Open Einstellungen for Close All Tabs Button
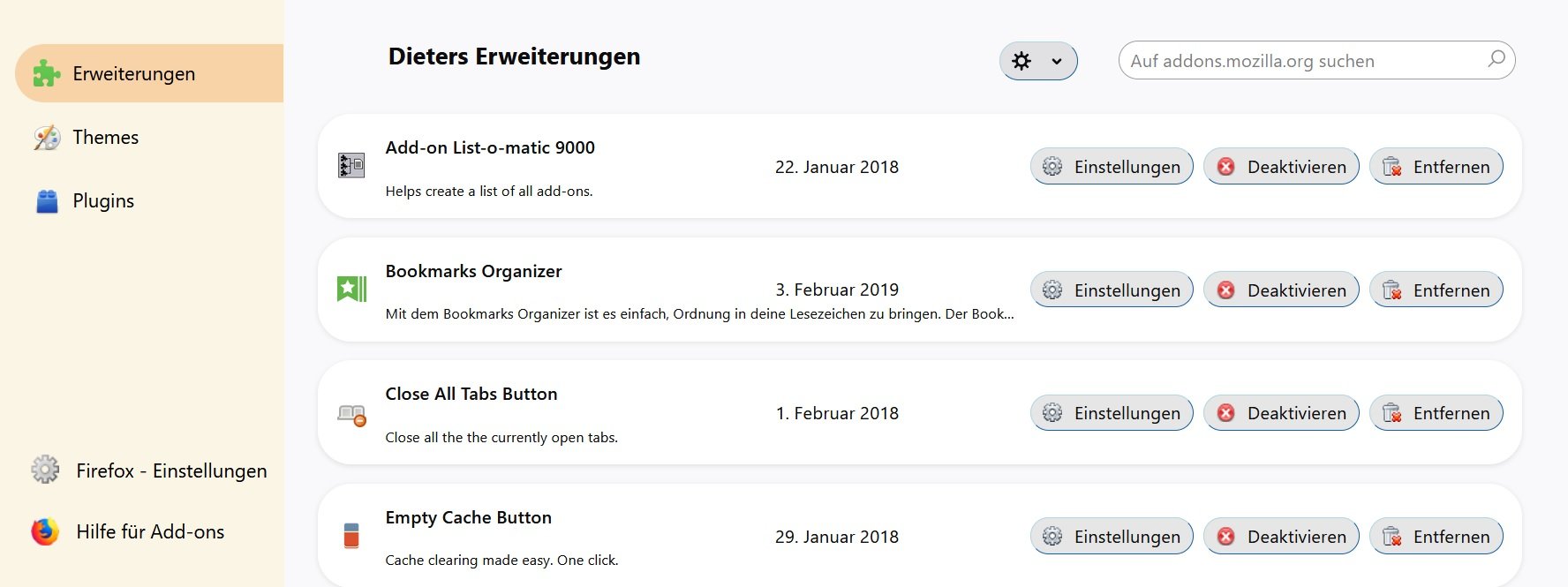This screenshot has width=1568, height=587. tap(1111, 413)
